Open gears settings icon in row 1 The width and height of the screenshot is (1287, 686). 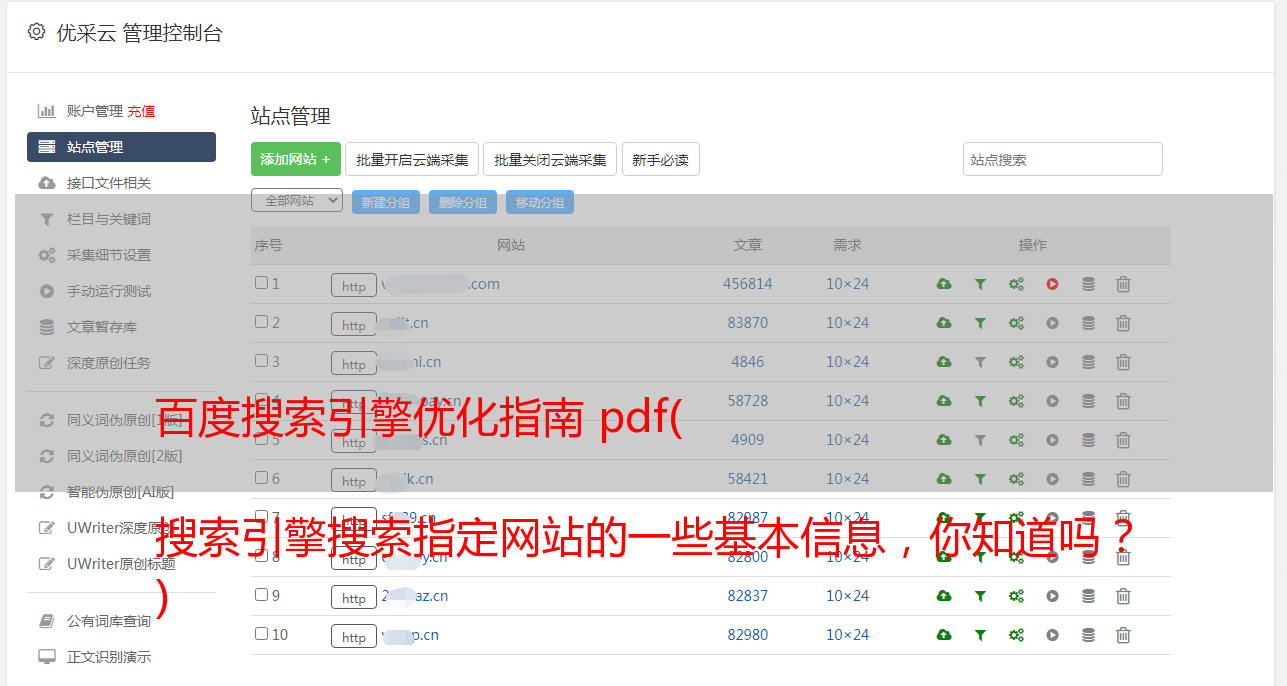click(x=1016, y=284)
